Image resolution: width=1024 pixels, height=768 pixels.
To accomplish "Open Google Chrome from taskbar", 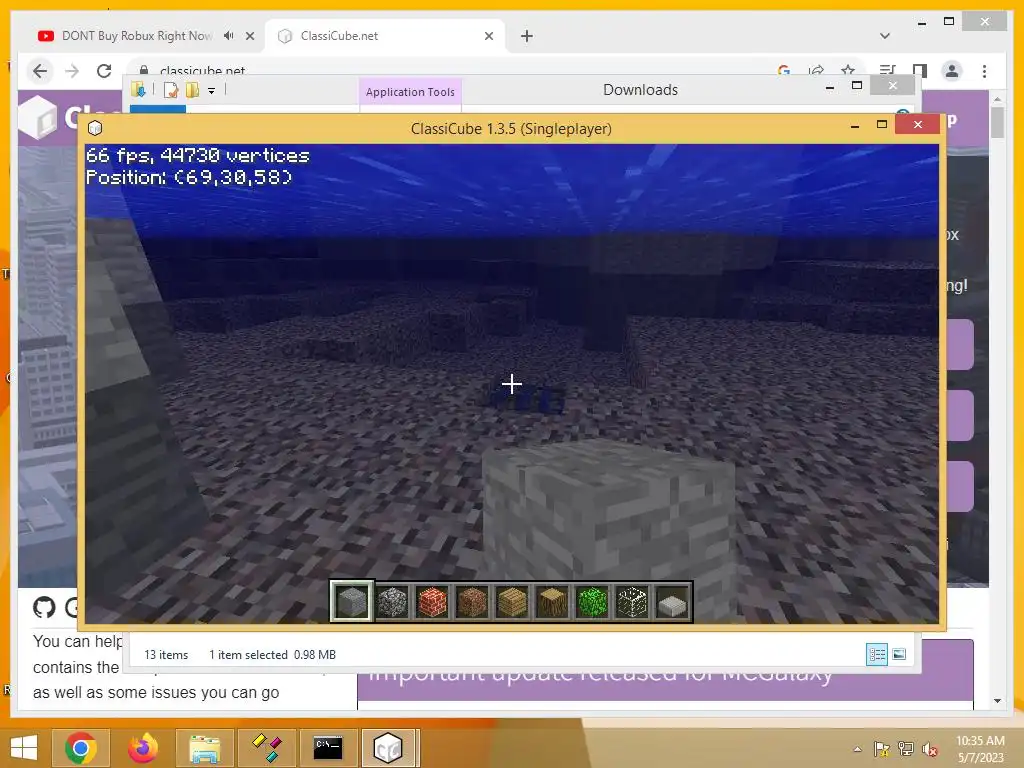I will (81, 748).
